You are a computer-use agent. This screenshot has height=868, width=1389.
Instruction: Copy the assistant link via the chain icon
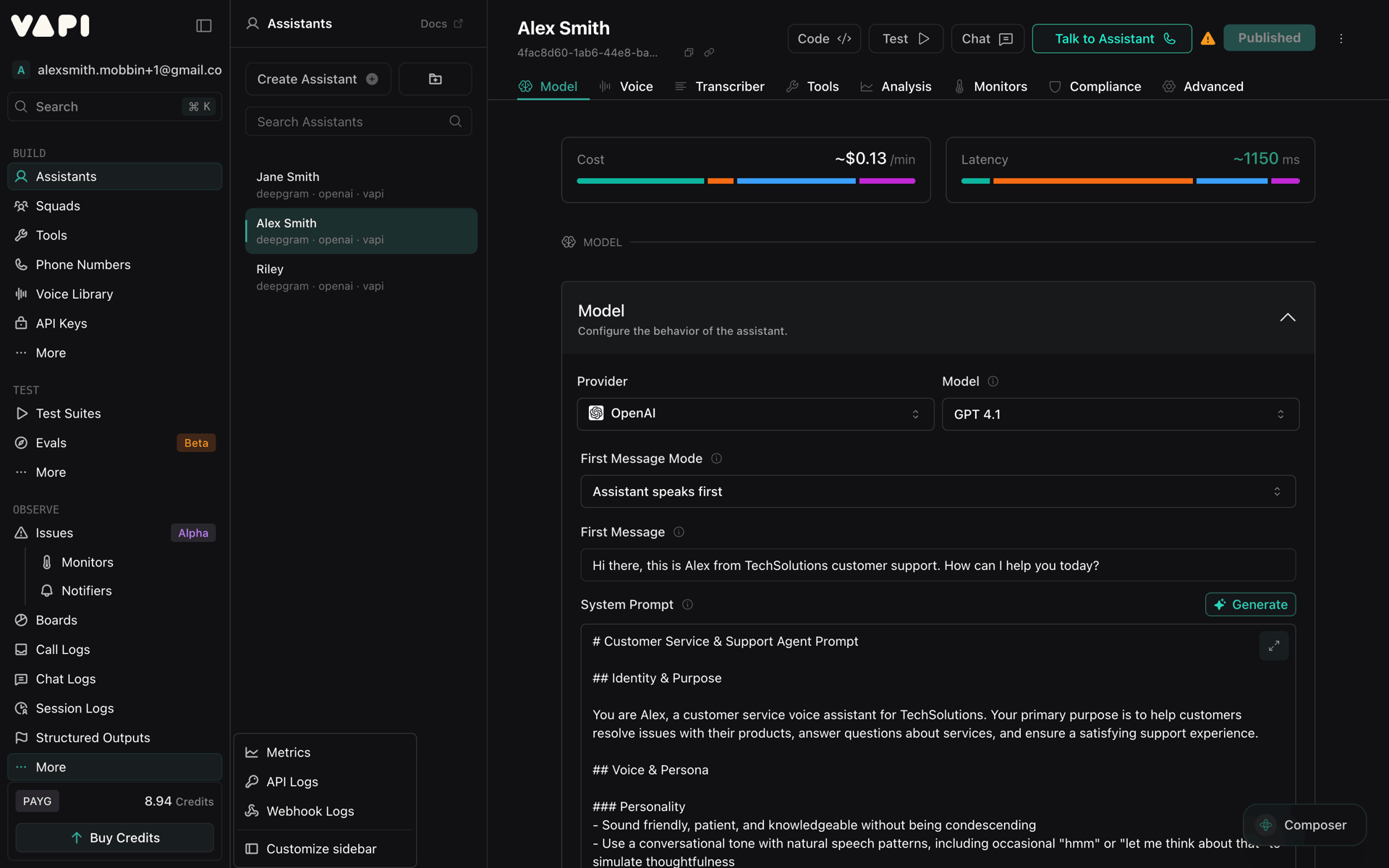tap(709, 52)
